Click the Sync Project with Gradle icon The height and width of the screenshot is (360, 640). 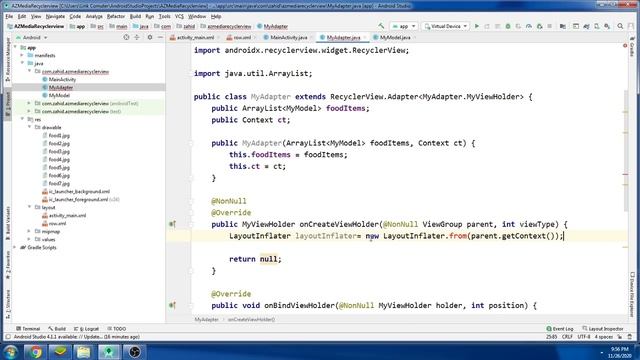pyautogui.click(x=586, y=26)
